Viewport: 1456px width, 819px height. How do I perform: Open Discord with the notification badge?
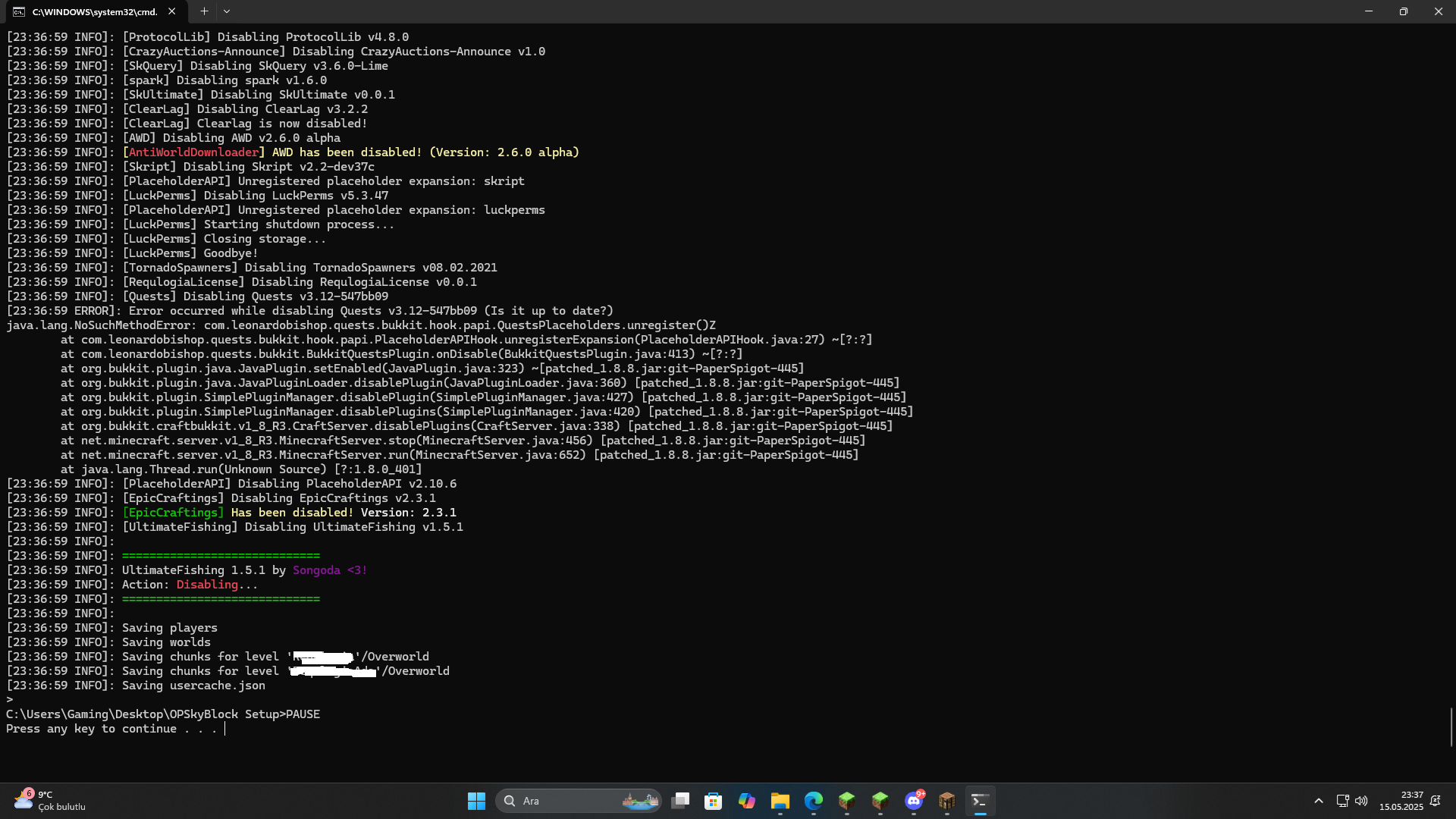[914, 801]
